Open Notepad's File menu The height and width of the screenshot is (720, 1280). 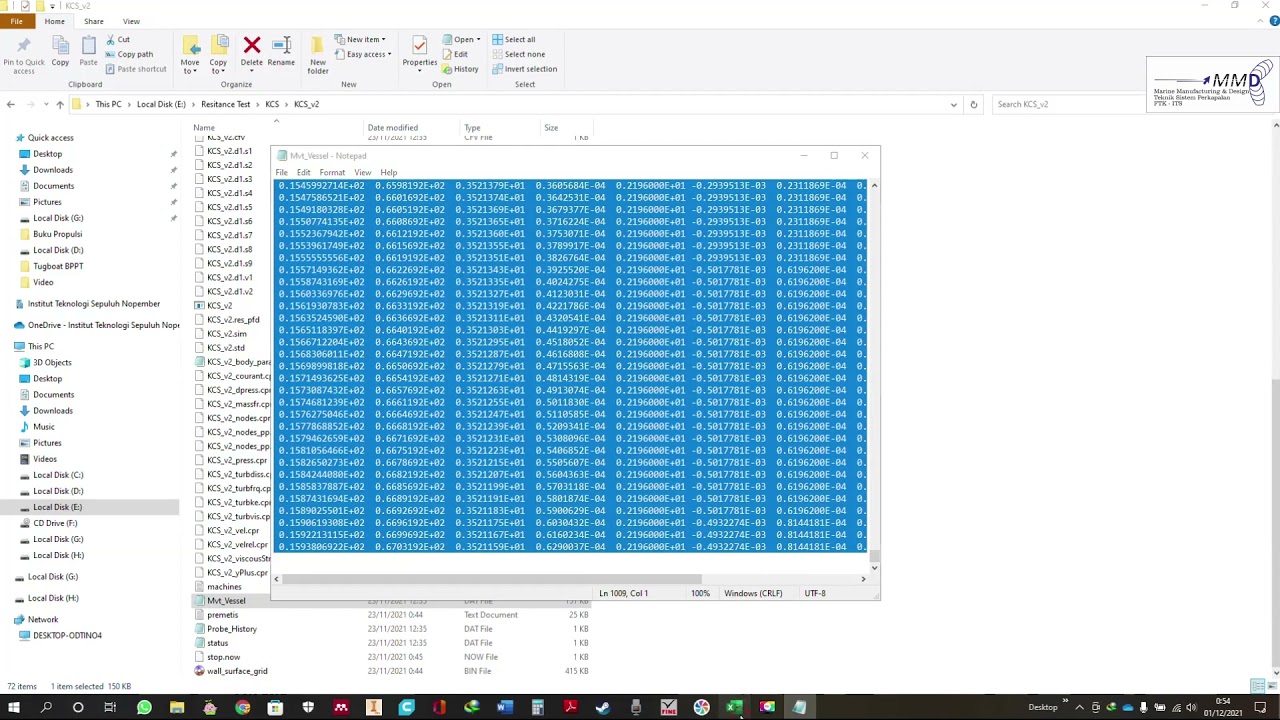(x=282, y=172)
